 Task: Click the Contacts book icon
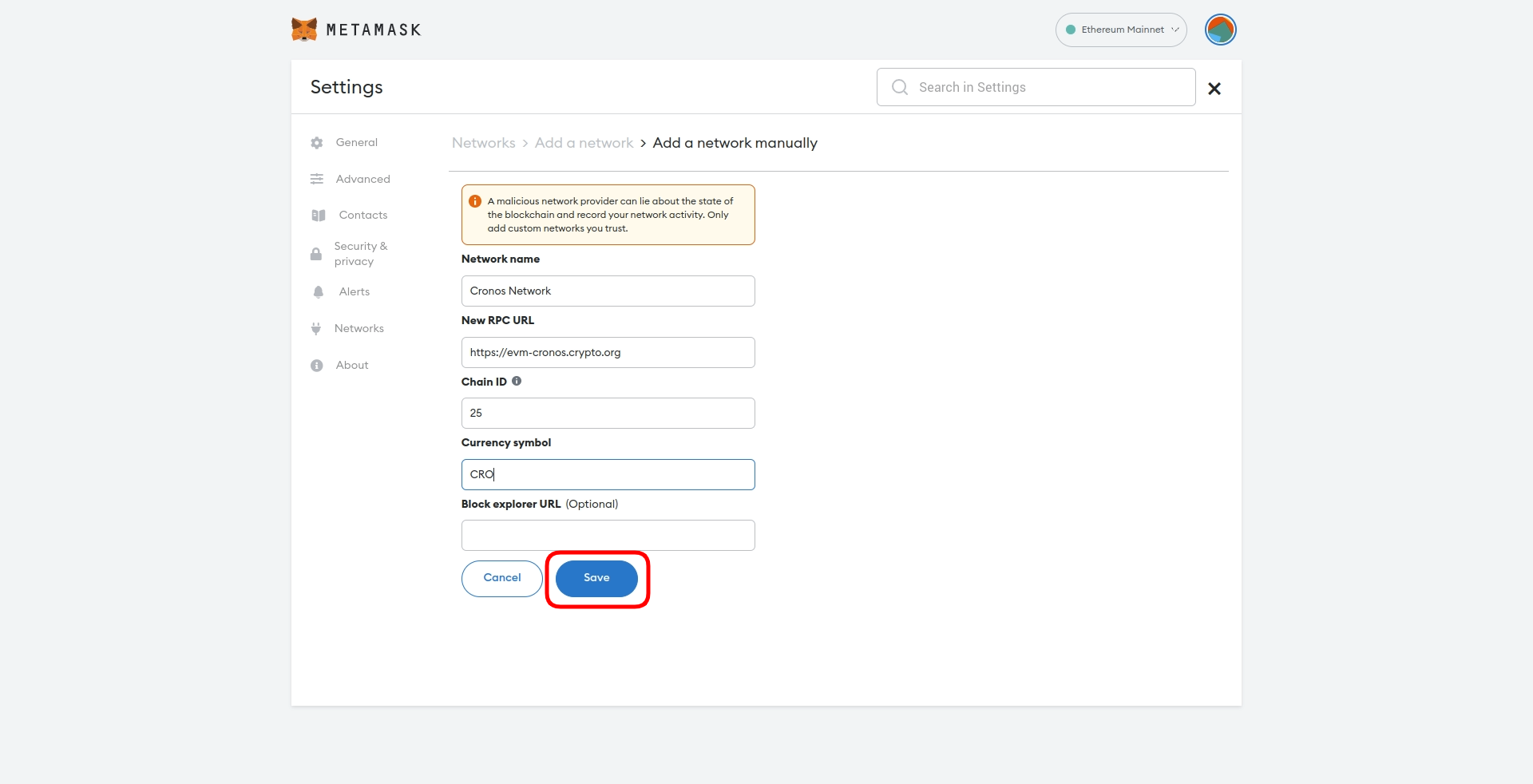pyautogui.click(x=319, y=216)
